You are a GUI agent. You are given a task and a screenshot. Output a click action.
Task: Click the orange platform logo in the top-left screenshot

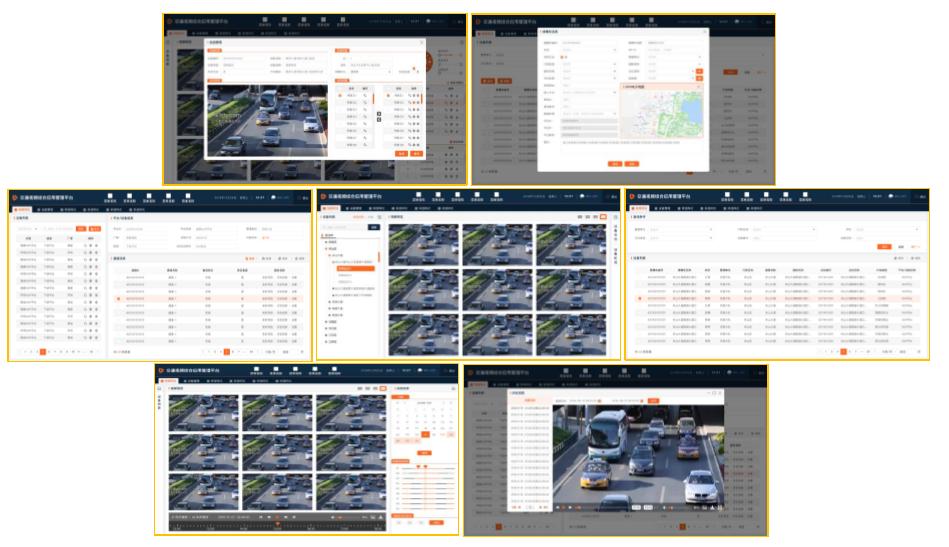pyautogui.click(x=169, y=21)
